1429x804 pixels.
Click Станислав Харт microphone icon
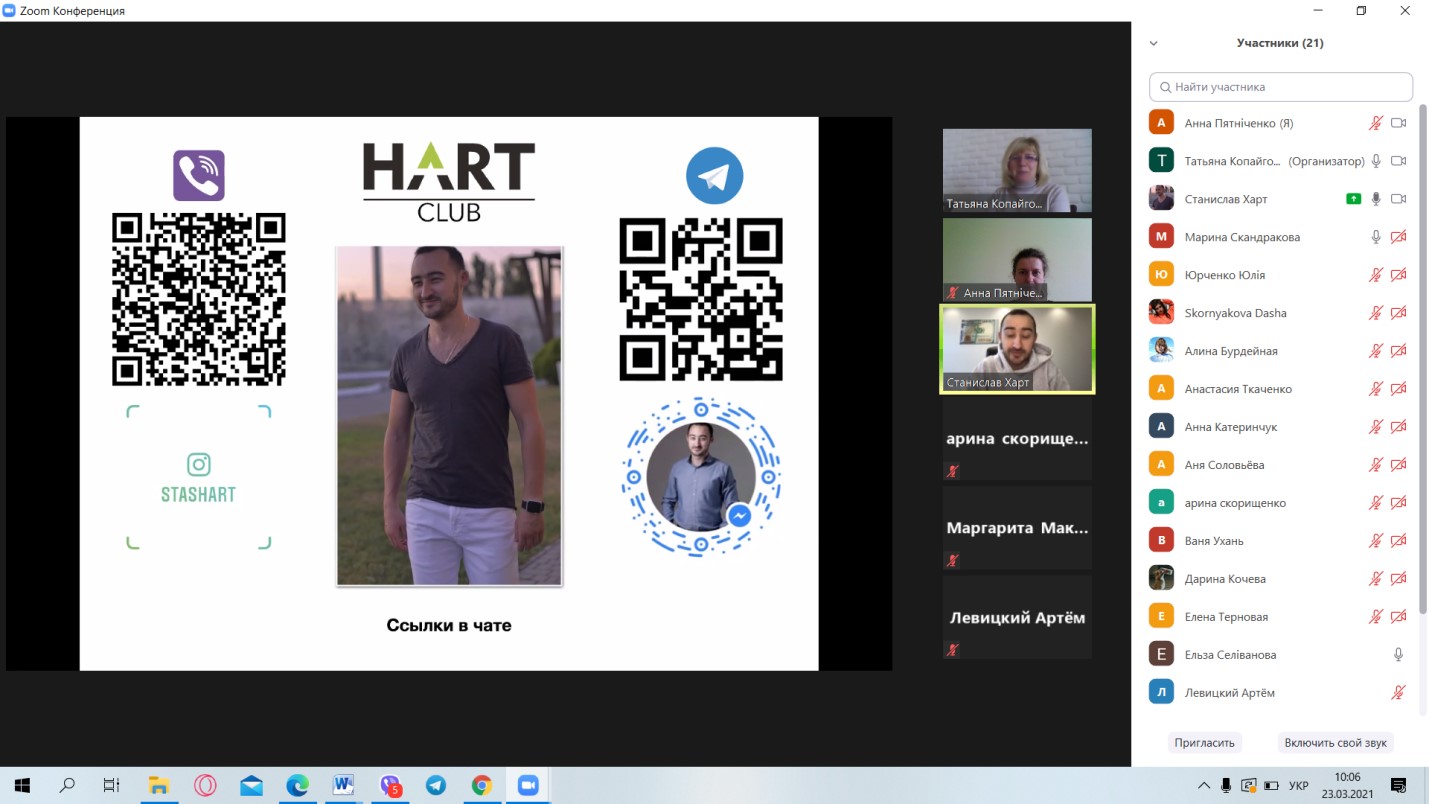tap(1376, 199)
